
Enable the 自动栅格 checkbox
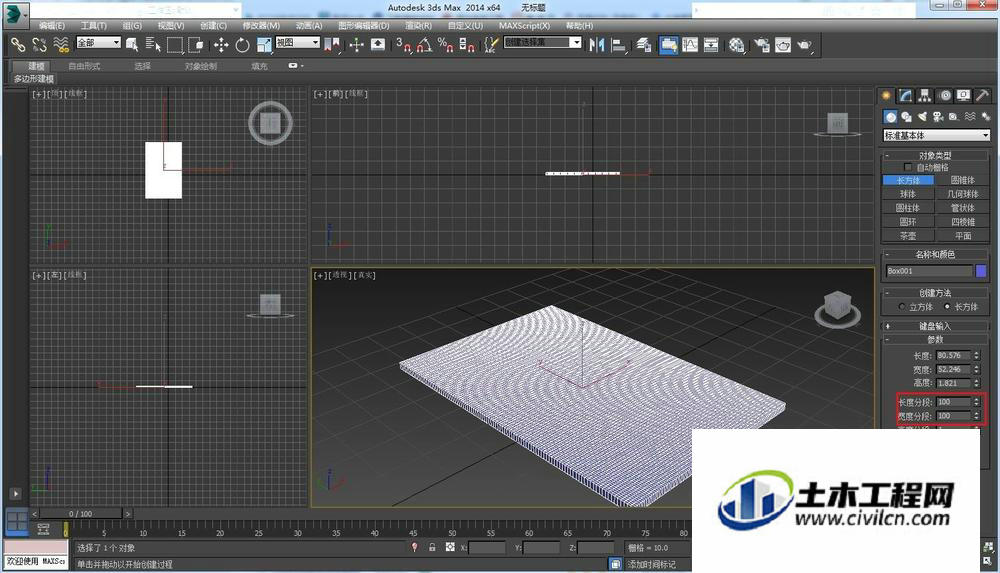coord(908,168)
